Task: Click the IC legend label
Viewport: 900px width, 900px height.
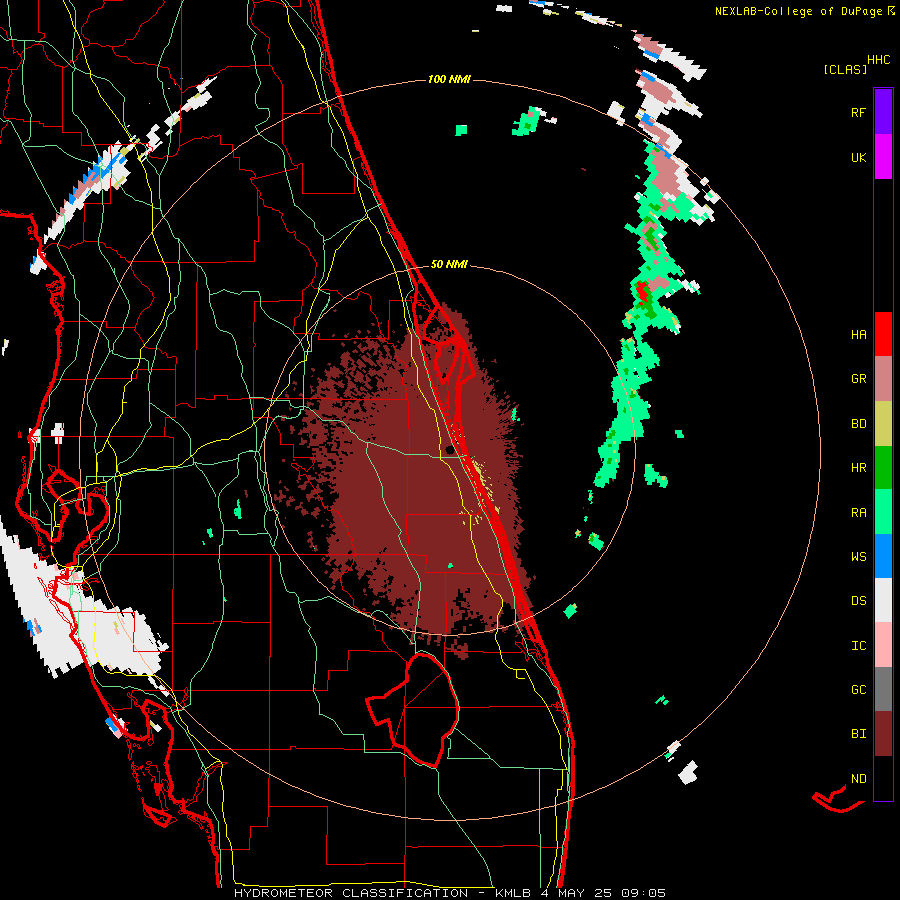Action: point(858,646)
